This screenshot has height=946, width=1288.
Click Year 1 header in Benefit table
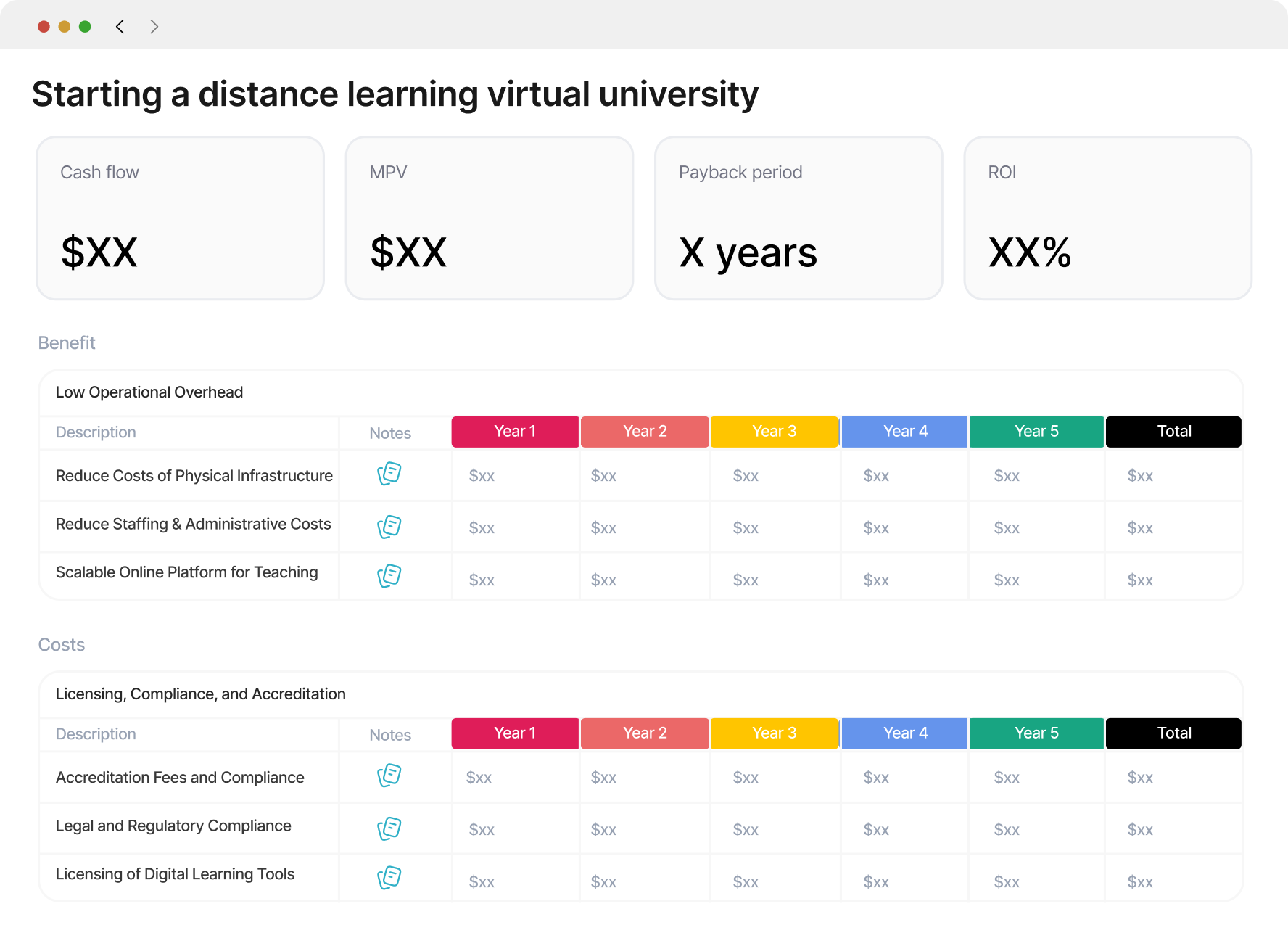pos(515,432)
